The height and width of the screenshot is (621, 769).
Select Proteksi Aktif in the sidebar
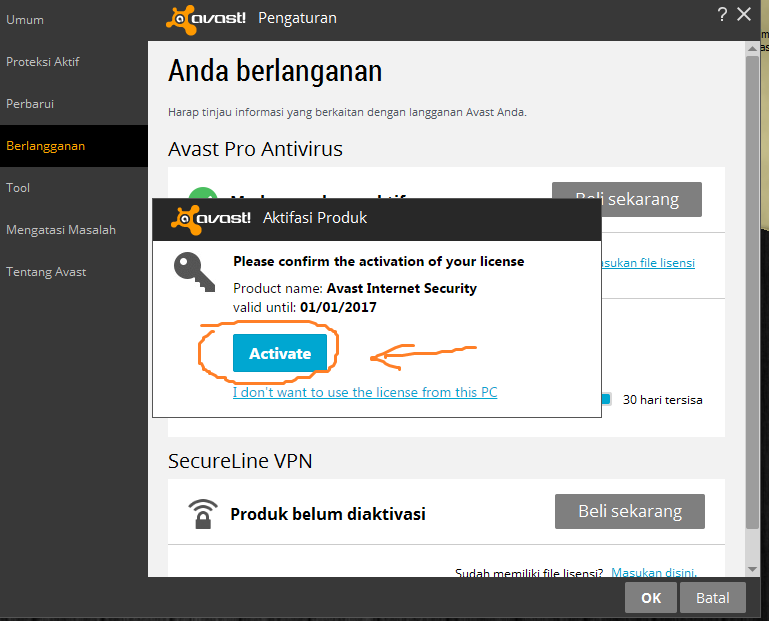pos(43,62)
